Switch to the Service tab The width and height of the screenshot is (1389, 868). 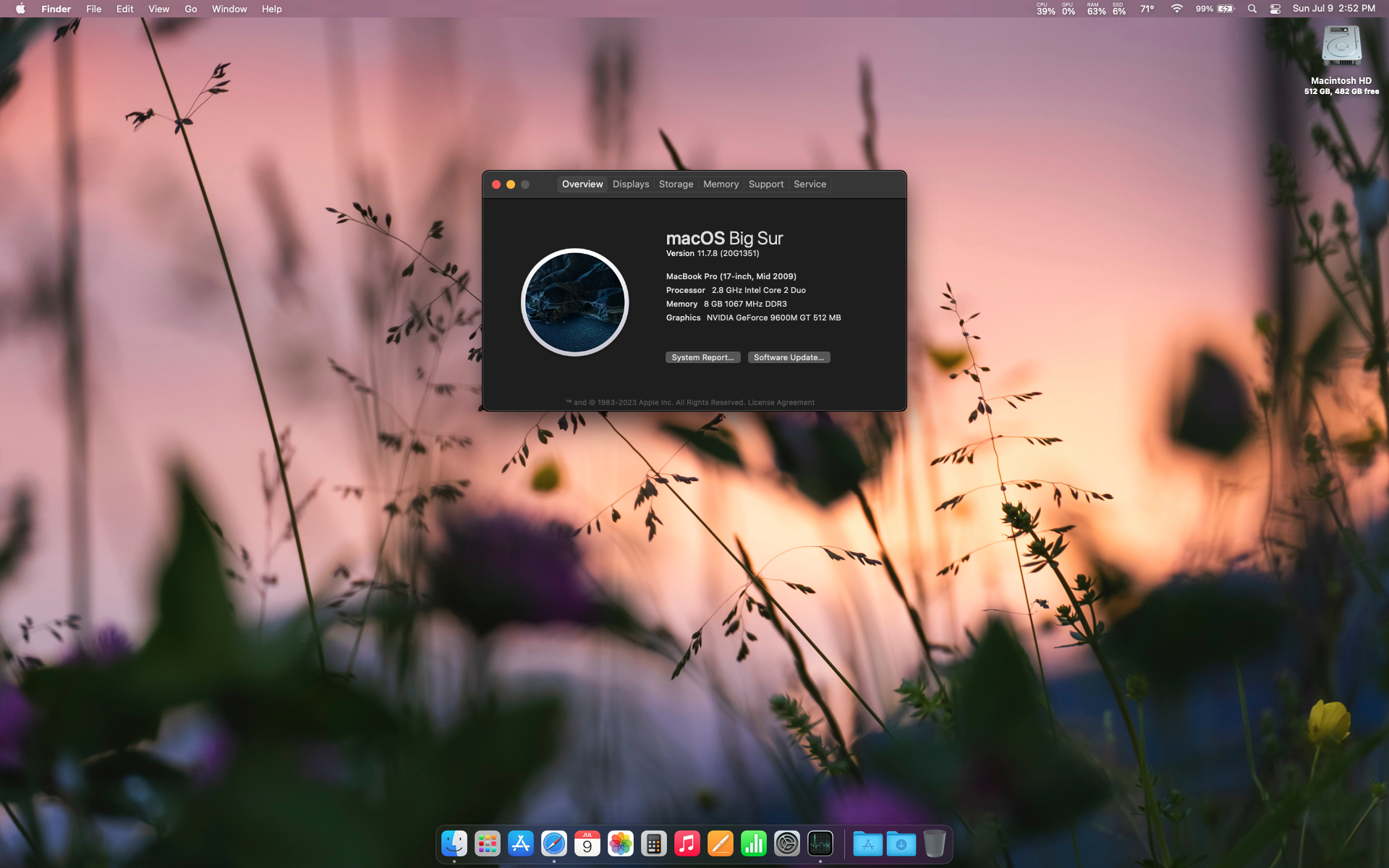(810, 184)
